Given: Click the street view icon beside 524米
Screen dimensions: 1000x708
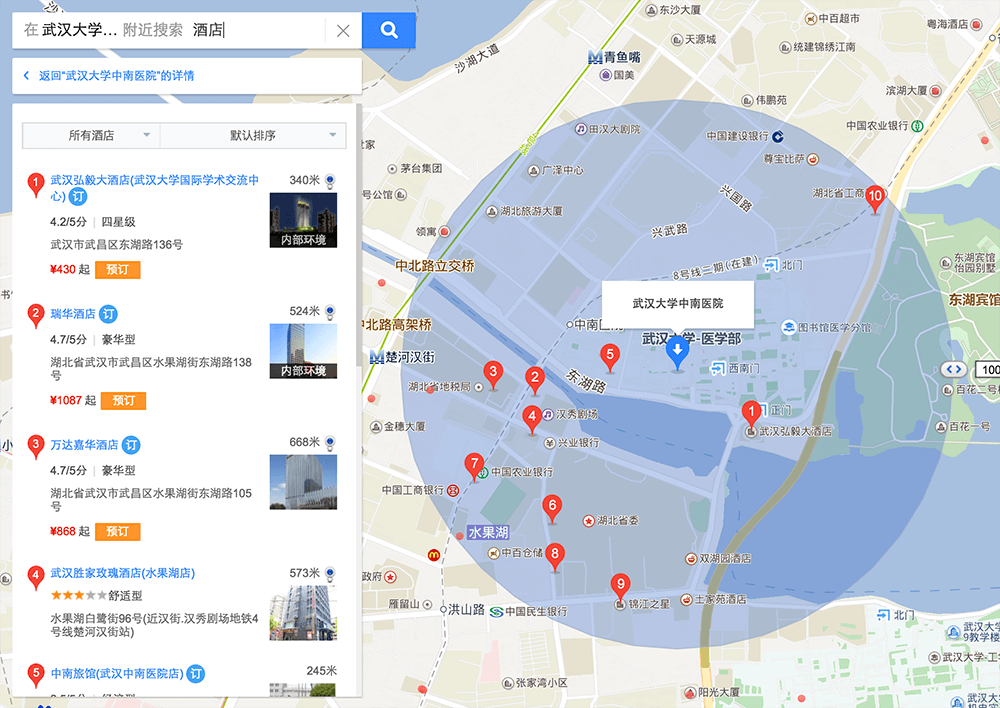Looking at the screenshot, I should coord(330,312).
